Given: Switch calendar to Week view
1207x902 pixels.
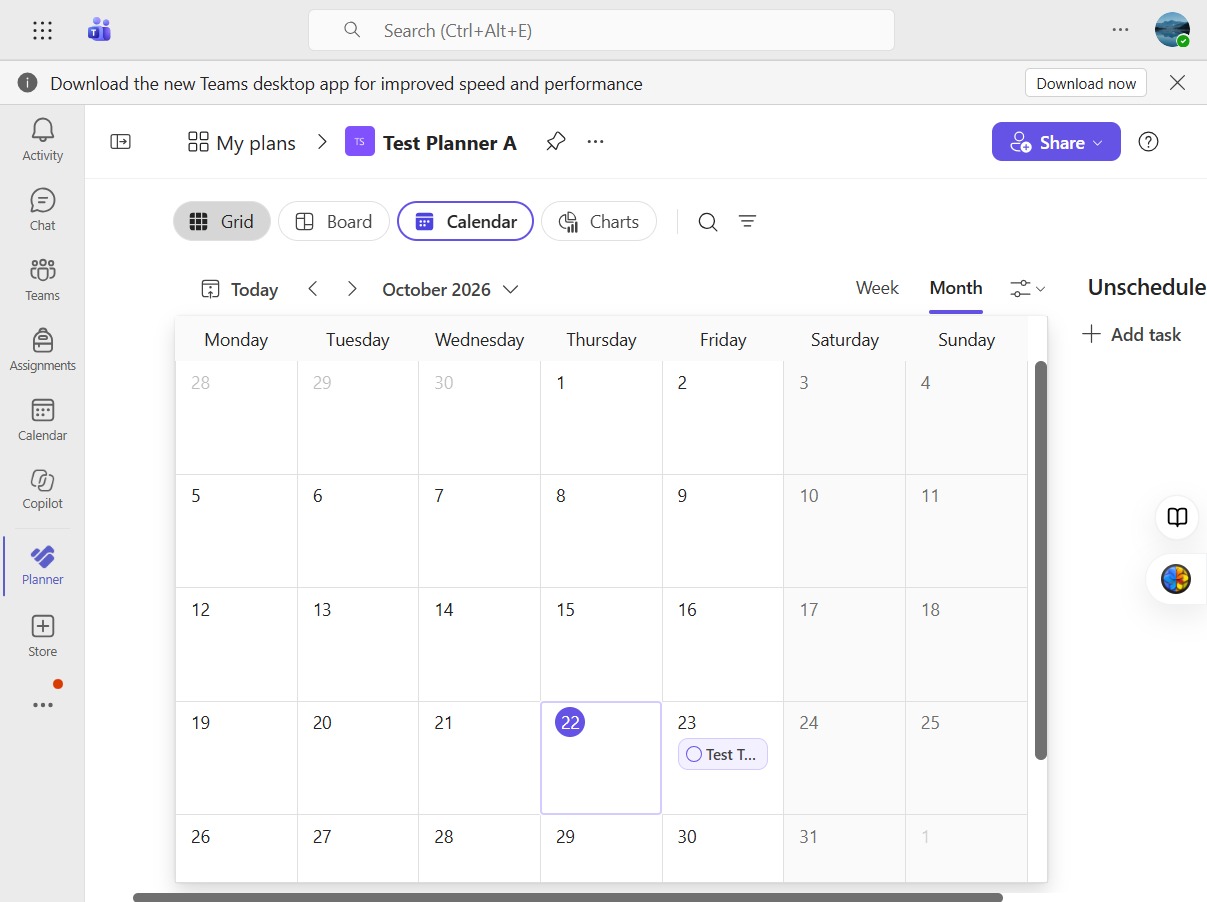Looking at the screenshot, I should click(x=877, y=288).
